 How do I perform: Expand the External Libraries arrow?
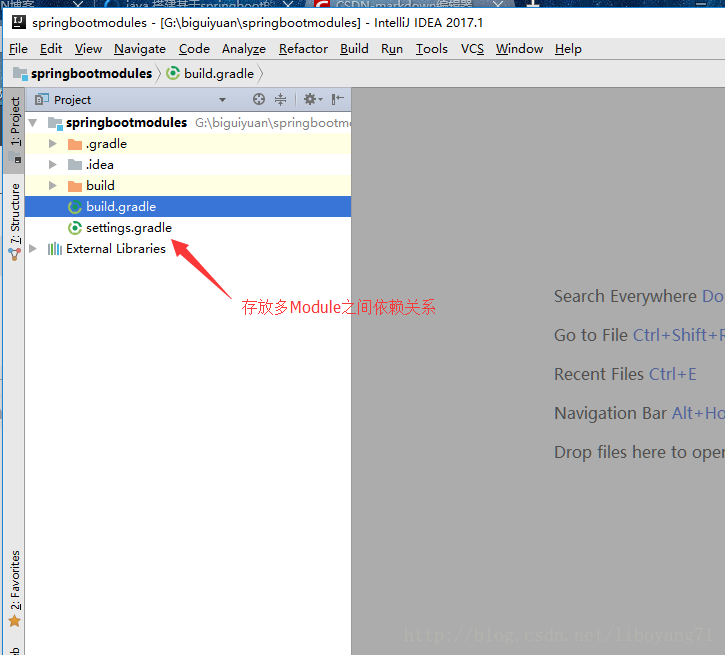(x=33, y=248)
